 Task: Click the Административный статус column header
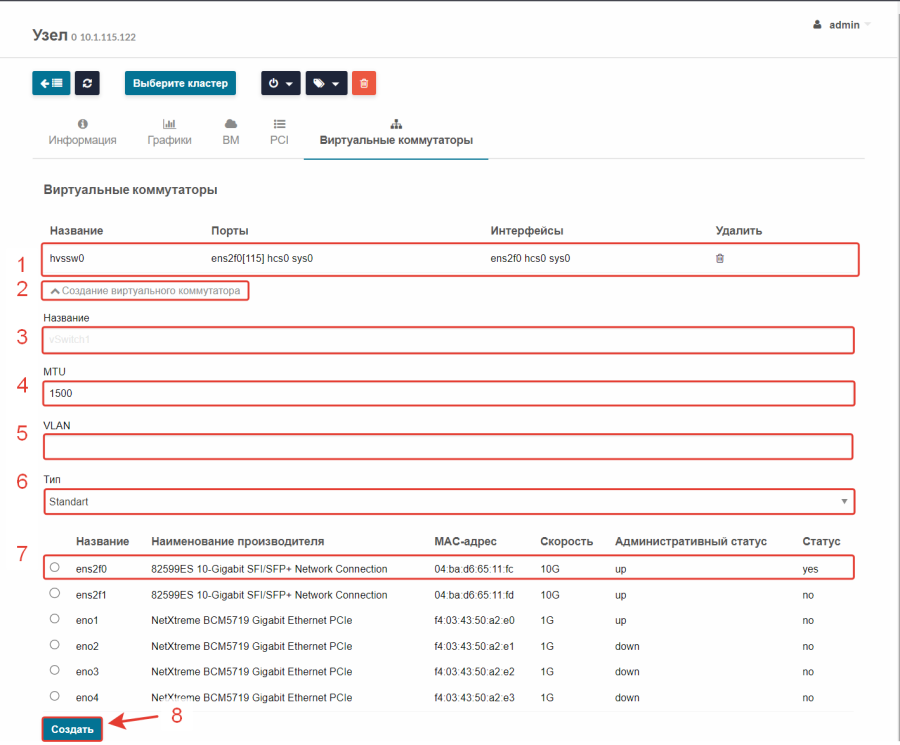coord(690,541)
